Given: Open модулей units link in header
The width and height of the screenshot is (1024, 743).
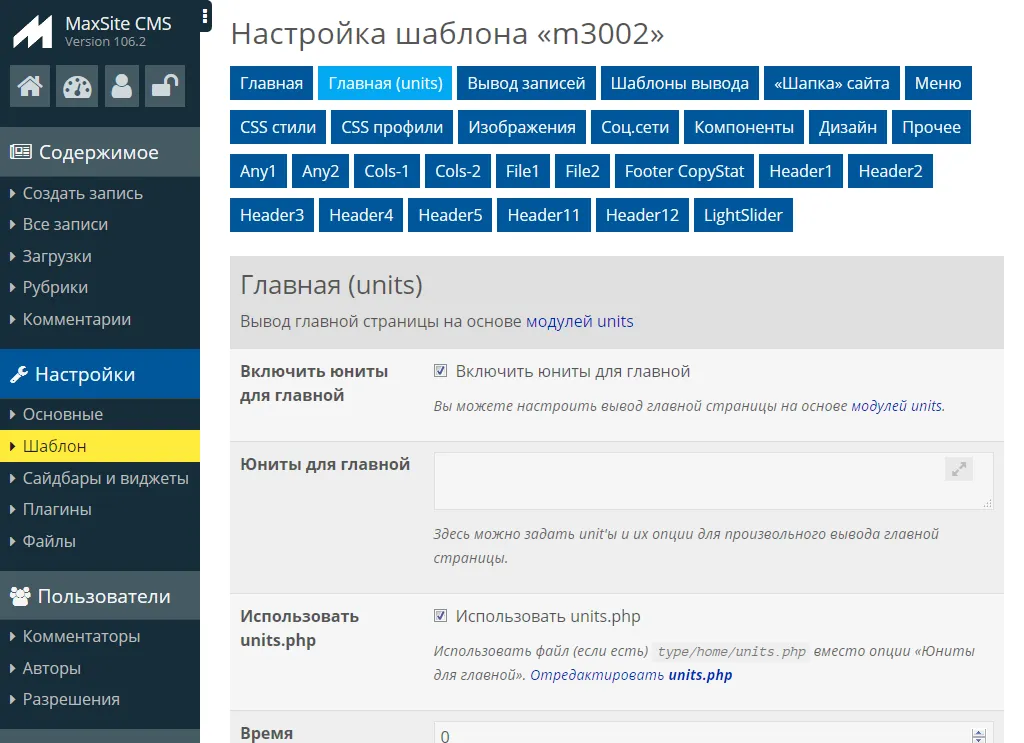Looking at the screenshot, I should [x=579, y=321].
